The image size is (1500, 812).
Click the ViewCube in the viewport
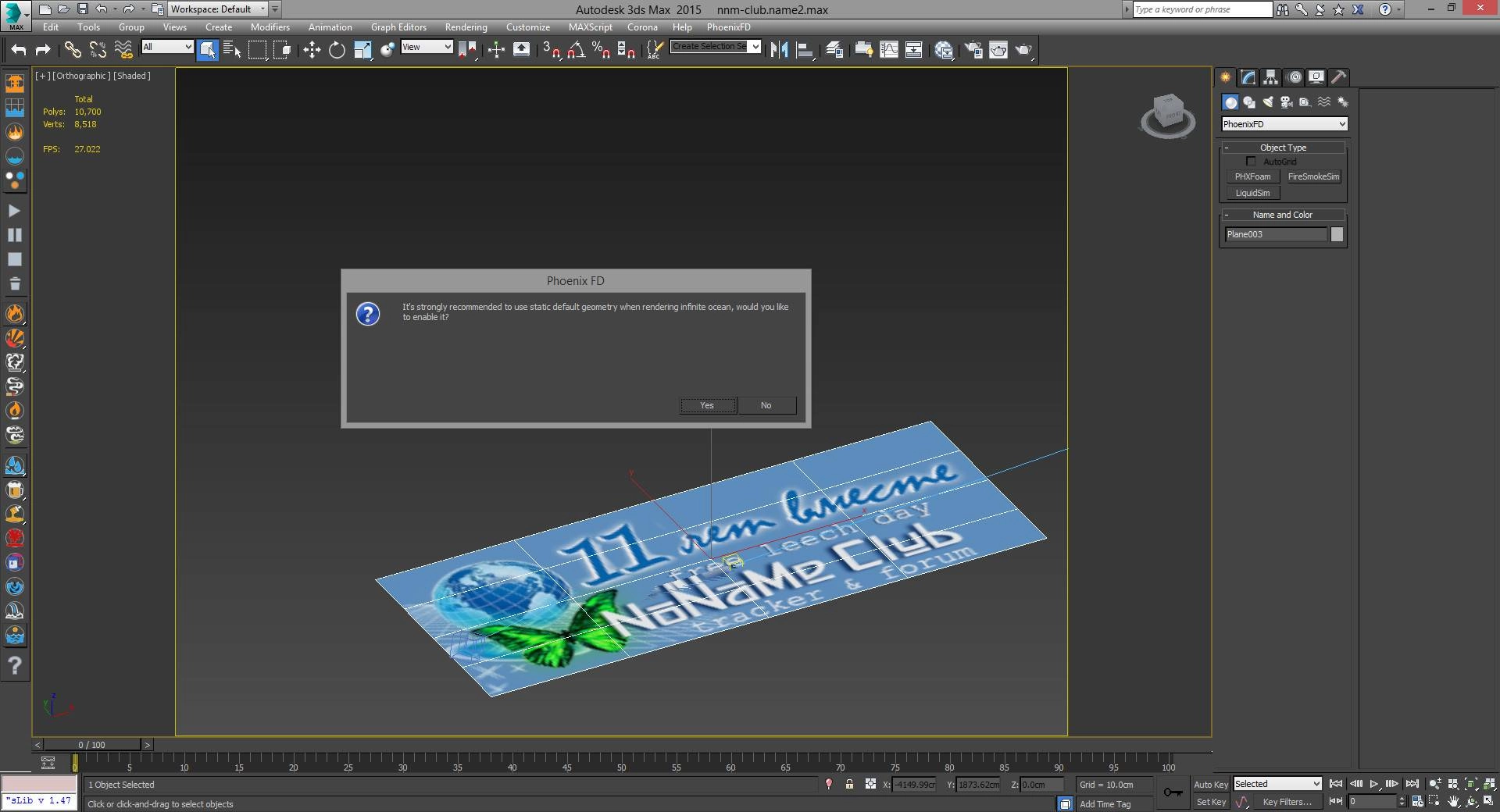tap(1168, 115)
